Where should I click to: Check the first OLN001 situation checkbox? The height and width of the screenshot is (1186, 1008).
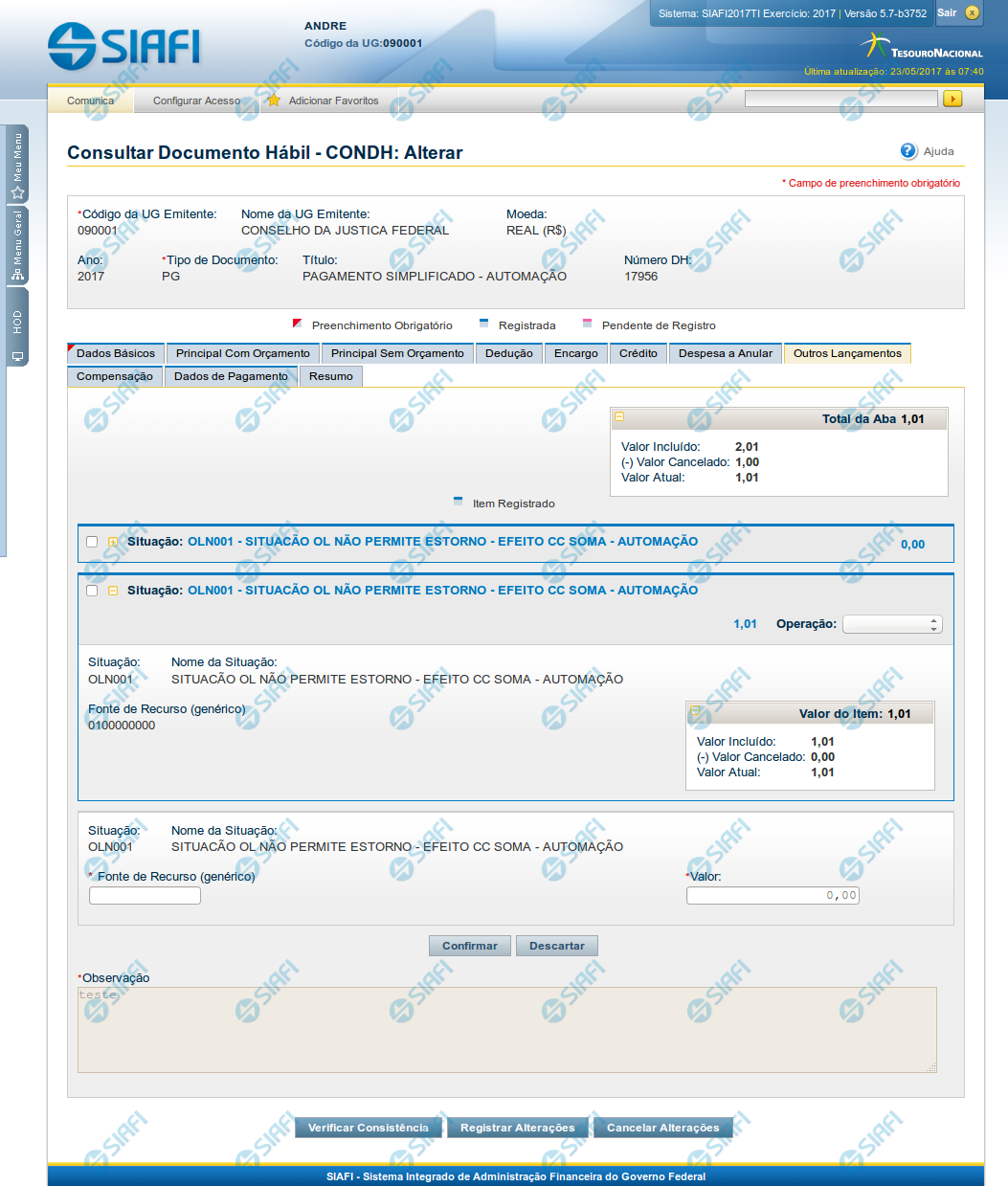coord(92,542)
